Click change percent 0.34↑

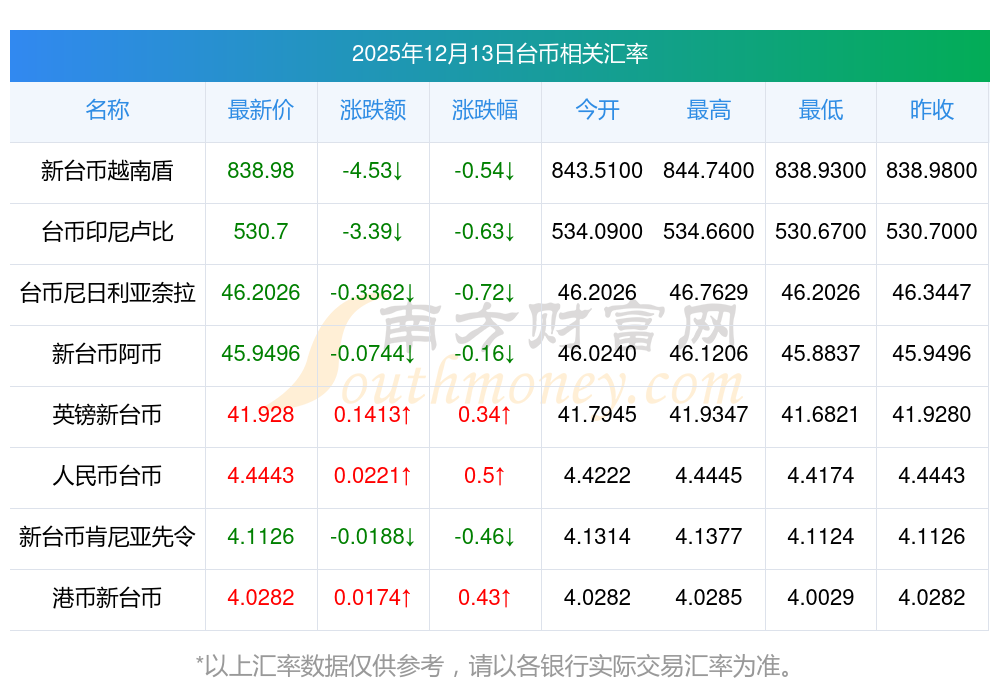point(485,415)
